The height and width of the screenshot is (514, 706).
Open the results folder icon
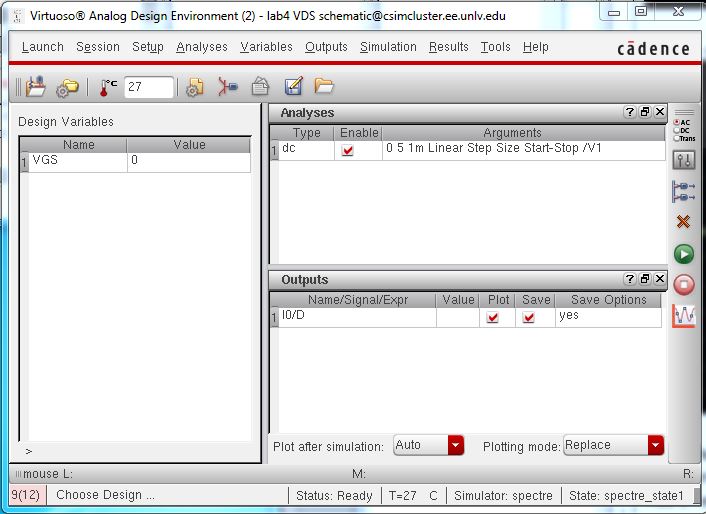click(x=324, y=86)
